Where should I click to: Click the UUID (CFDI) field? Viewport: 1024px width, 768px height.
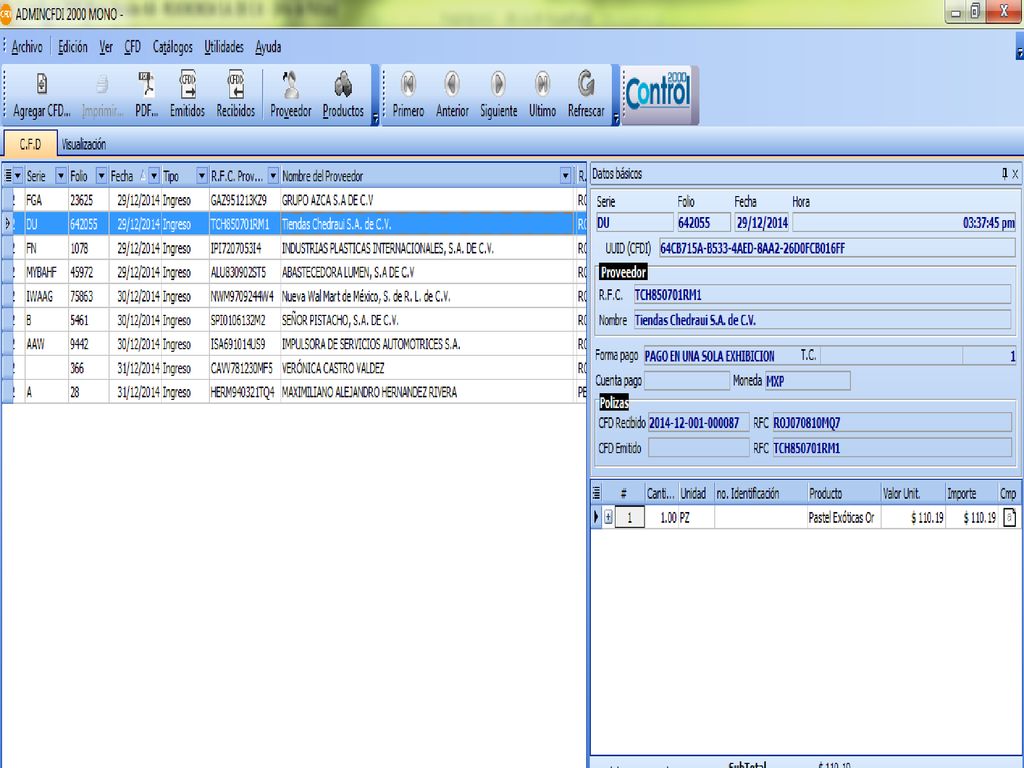[x=837, y=248]
